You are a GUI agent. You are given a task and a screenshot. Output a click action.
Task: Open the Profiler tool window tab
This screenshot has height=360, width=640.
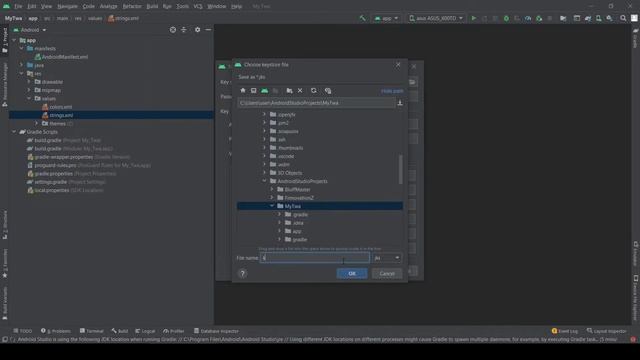pos(174,331)
